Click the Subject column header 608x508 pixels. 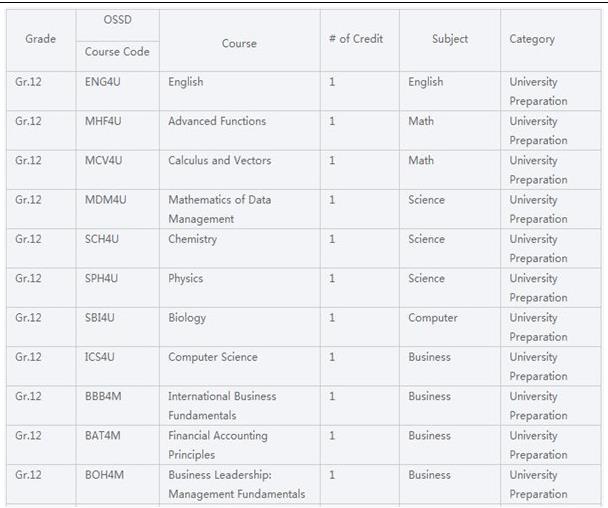pos(450,39)
